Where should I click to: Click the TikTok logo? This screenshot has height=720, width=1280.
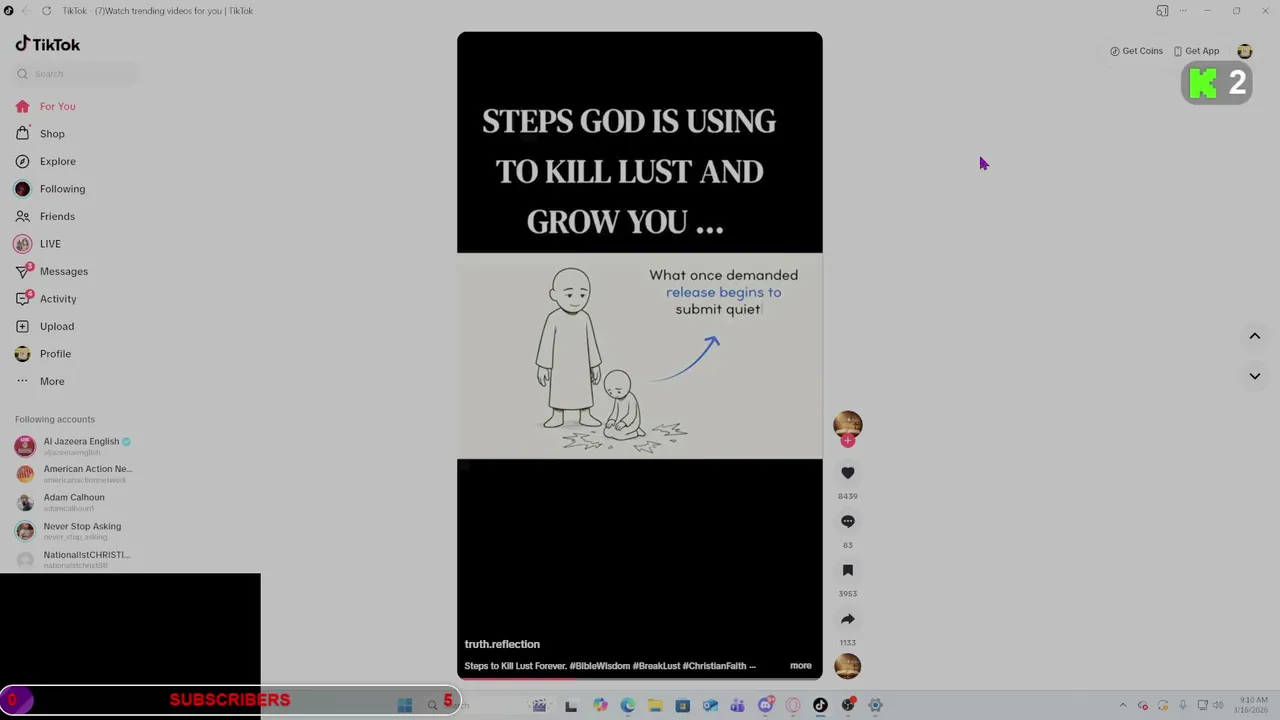click(x=47, y=44)
